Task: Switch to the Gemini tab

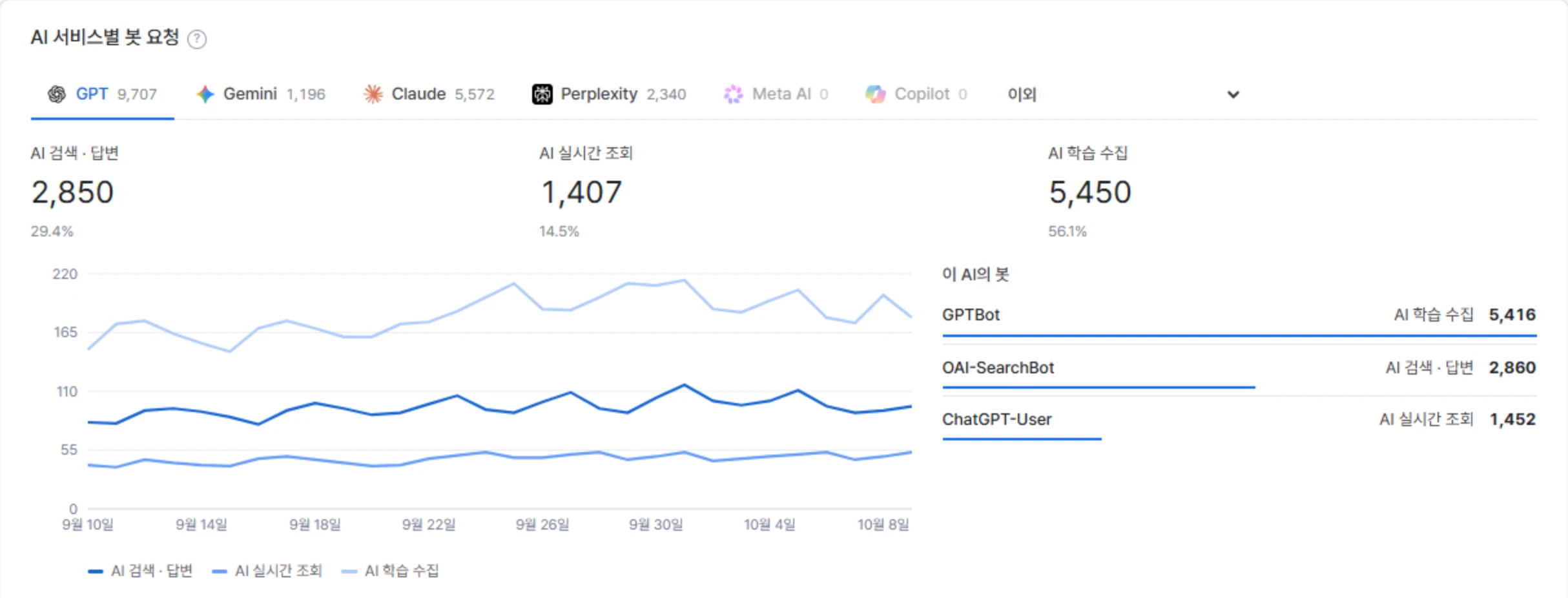Action: [260, 94]
